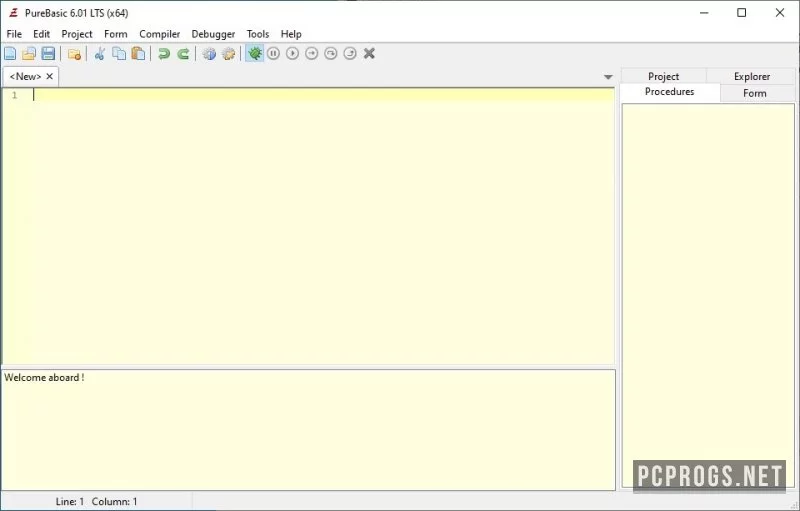Kill the program with X icon
This screenshot has width=800, height=511.
[369, 53]
